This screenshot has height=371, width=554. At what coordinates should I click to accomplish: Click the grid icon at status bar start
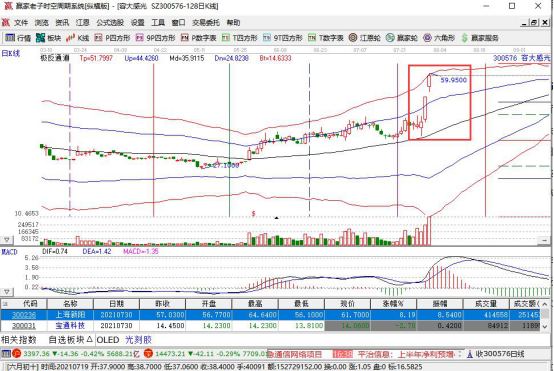[x=6, y=354]
